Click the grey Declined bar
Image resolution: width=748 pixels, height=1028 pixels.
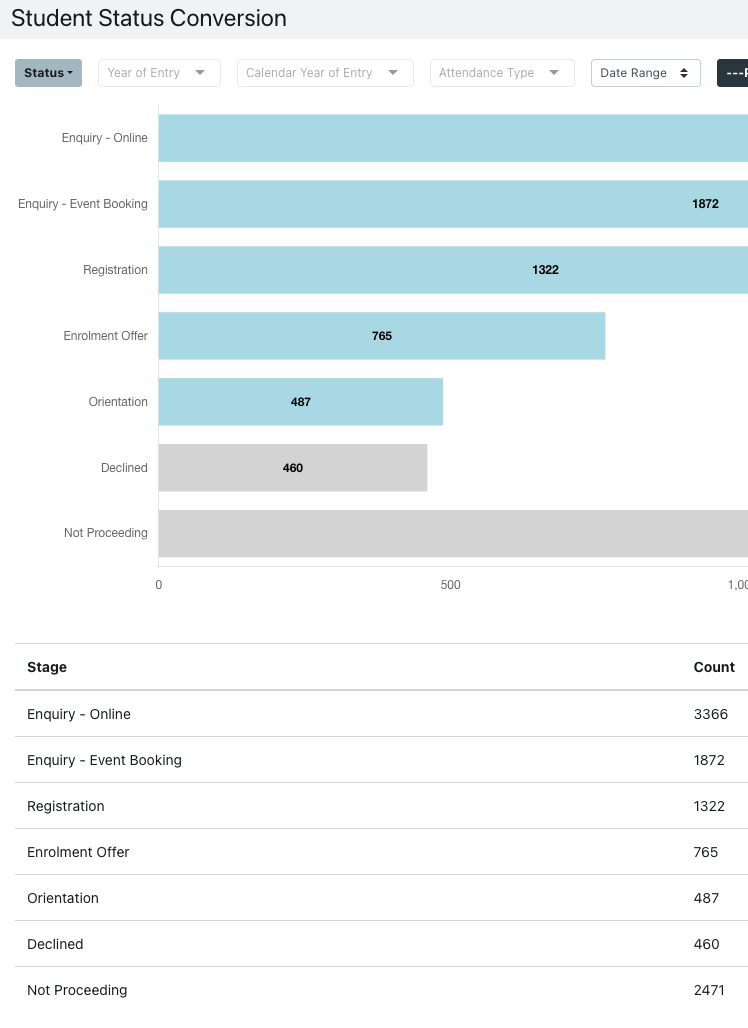292,468
